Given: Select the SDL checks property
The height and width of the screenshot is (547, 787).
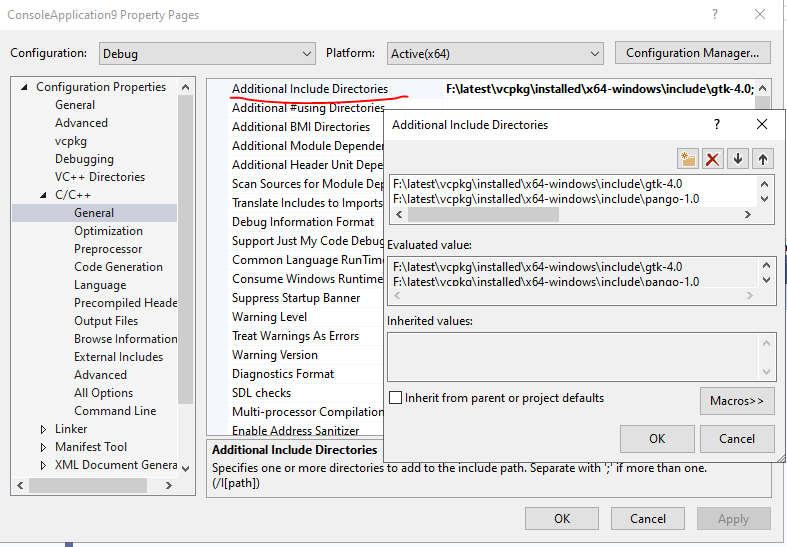Looking at the screenshot, I should point(261,393).
